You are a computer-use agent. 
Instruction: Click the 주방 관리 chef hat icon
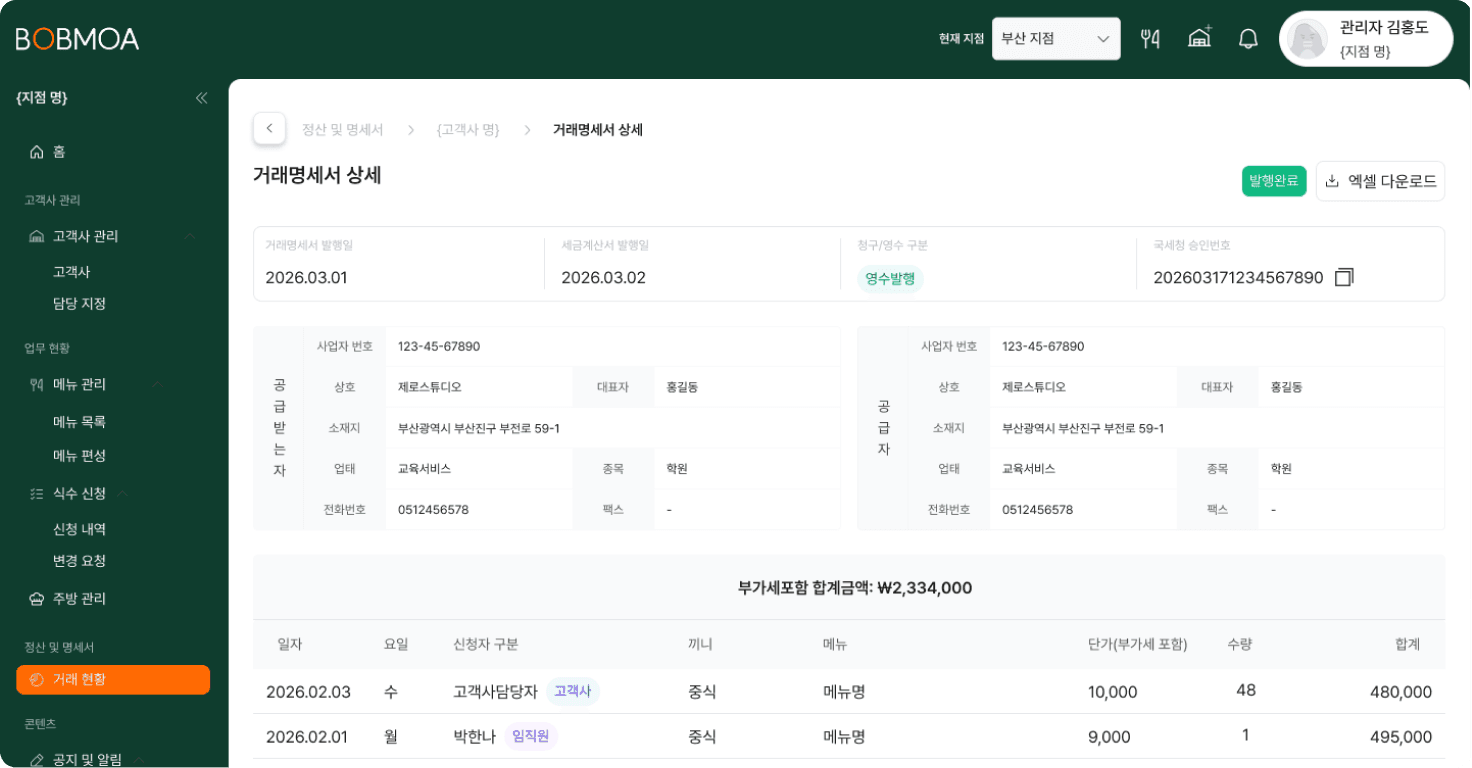[x=37, y=599]
